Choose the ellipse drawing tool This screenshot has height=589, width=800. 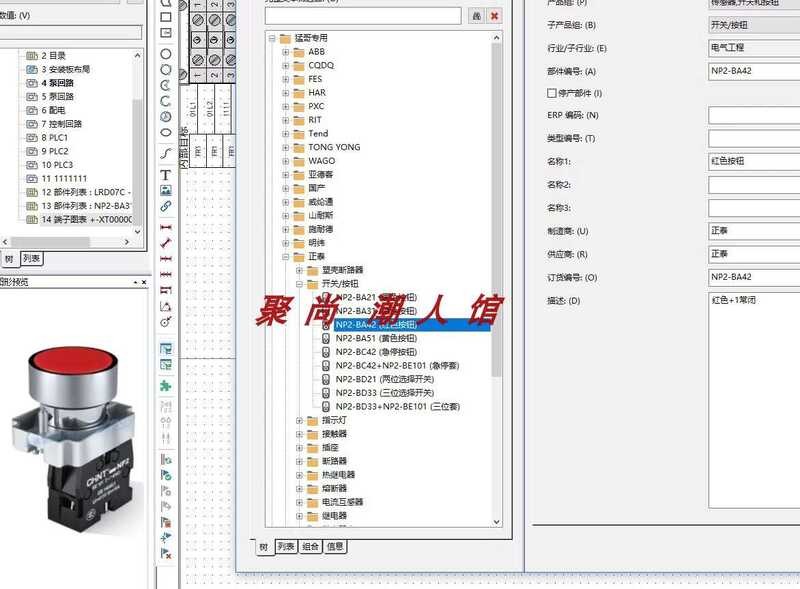tap(166, 132)
